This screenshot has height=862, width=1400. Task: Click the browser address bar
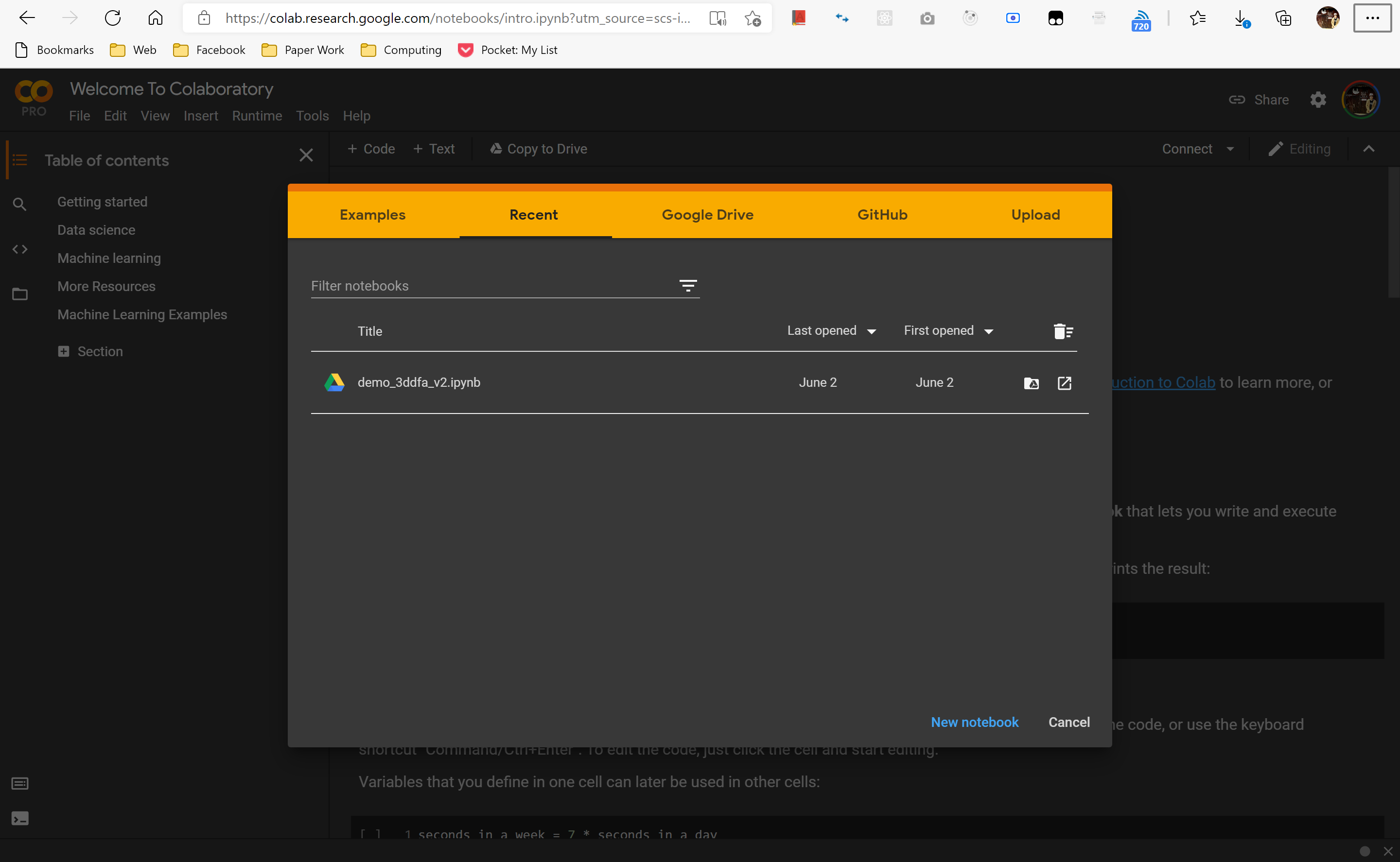coord(457,18)
